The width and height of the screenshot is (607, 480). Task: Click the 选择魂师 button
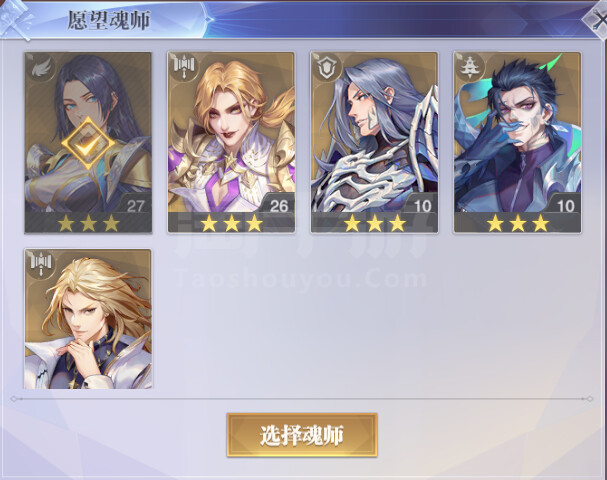[302, 435]
